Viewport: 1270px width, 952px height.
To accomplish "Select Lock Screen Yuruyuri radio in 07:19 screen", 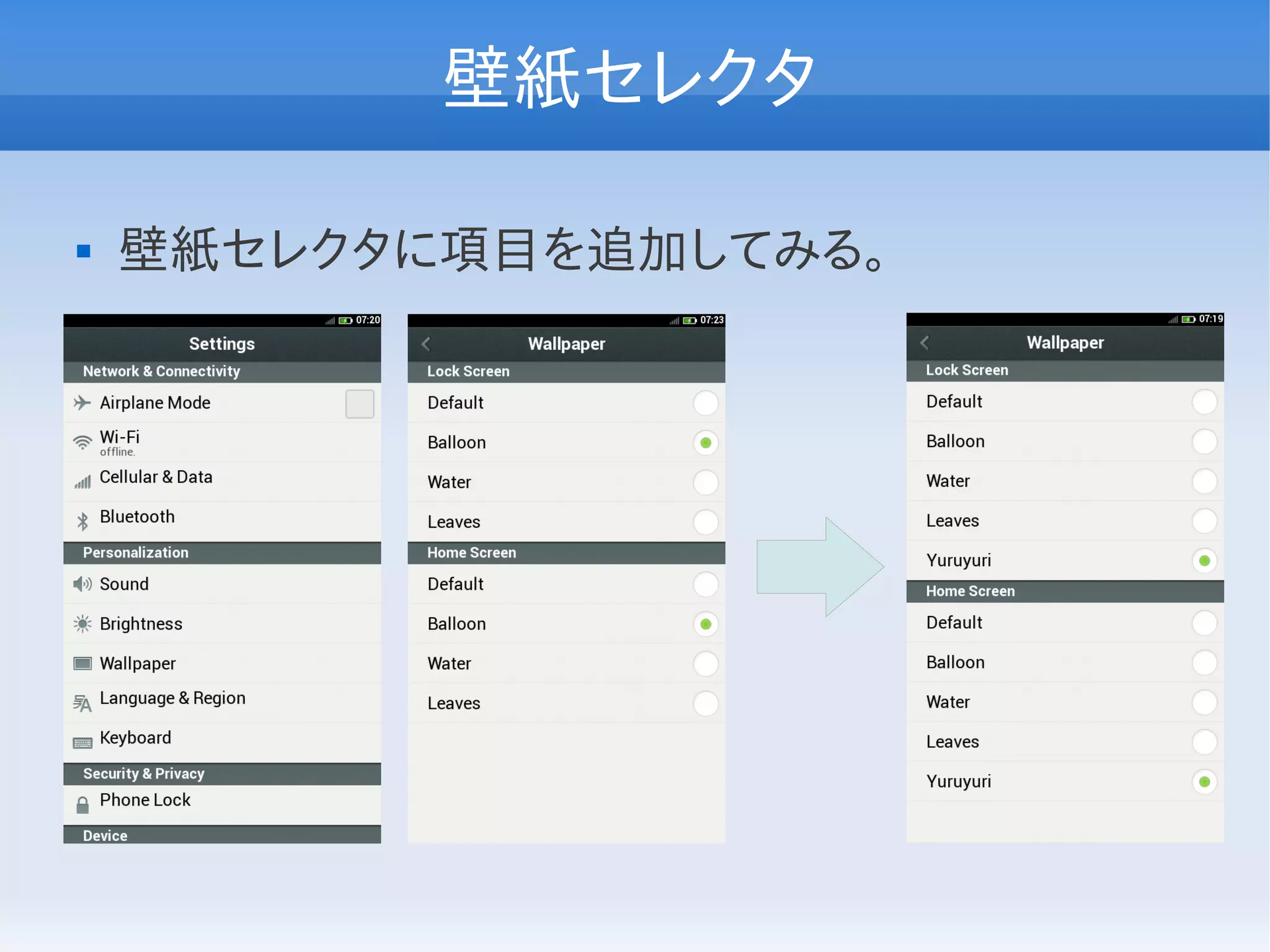I will tap(1204, 561).
